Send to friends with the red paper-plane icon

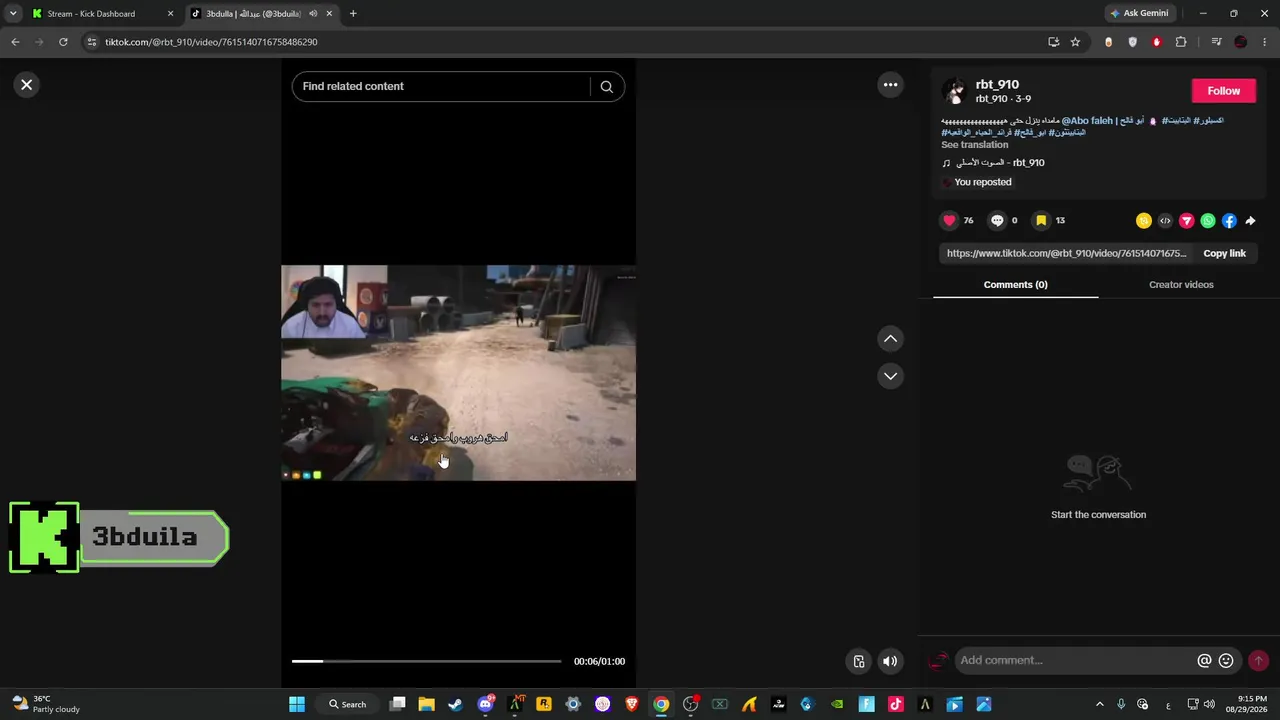(x=1187, y=221)
